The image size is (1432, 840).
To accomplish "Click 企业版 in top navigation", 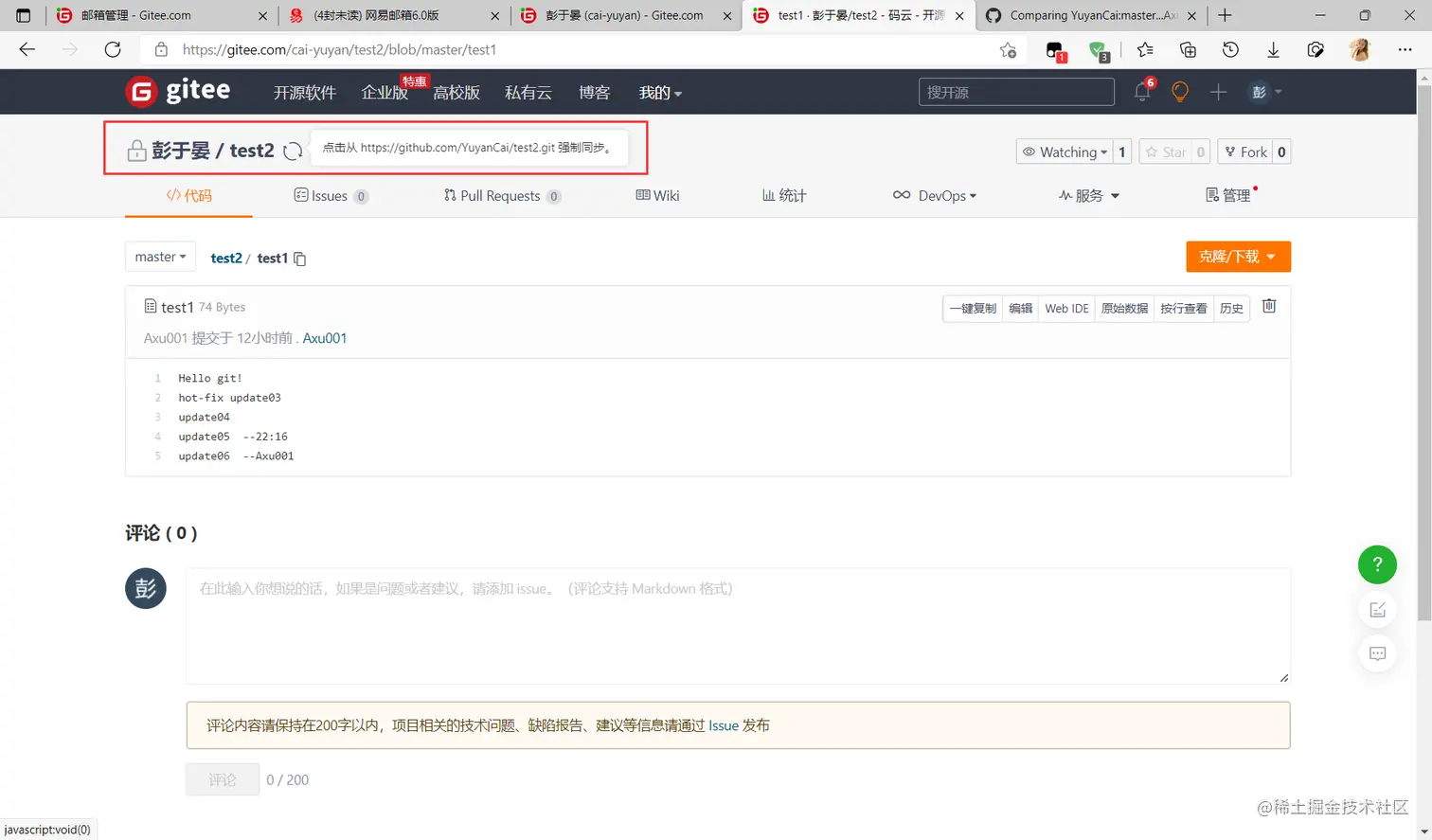I will point(385,92).
